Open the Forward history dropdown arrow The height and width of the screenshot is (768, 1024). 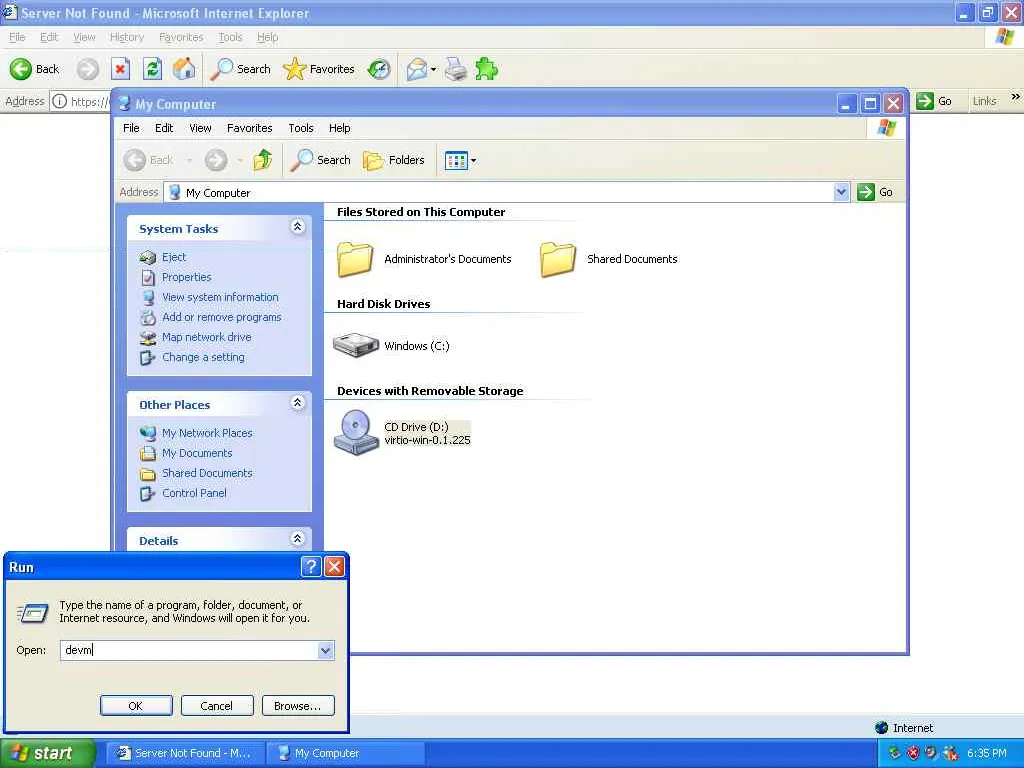coord(240,161)
